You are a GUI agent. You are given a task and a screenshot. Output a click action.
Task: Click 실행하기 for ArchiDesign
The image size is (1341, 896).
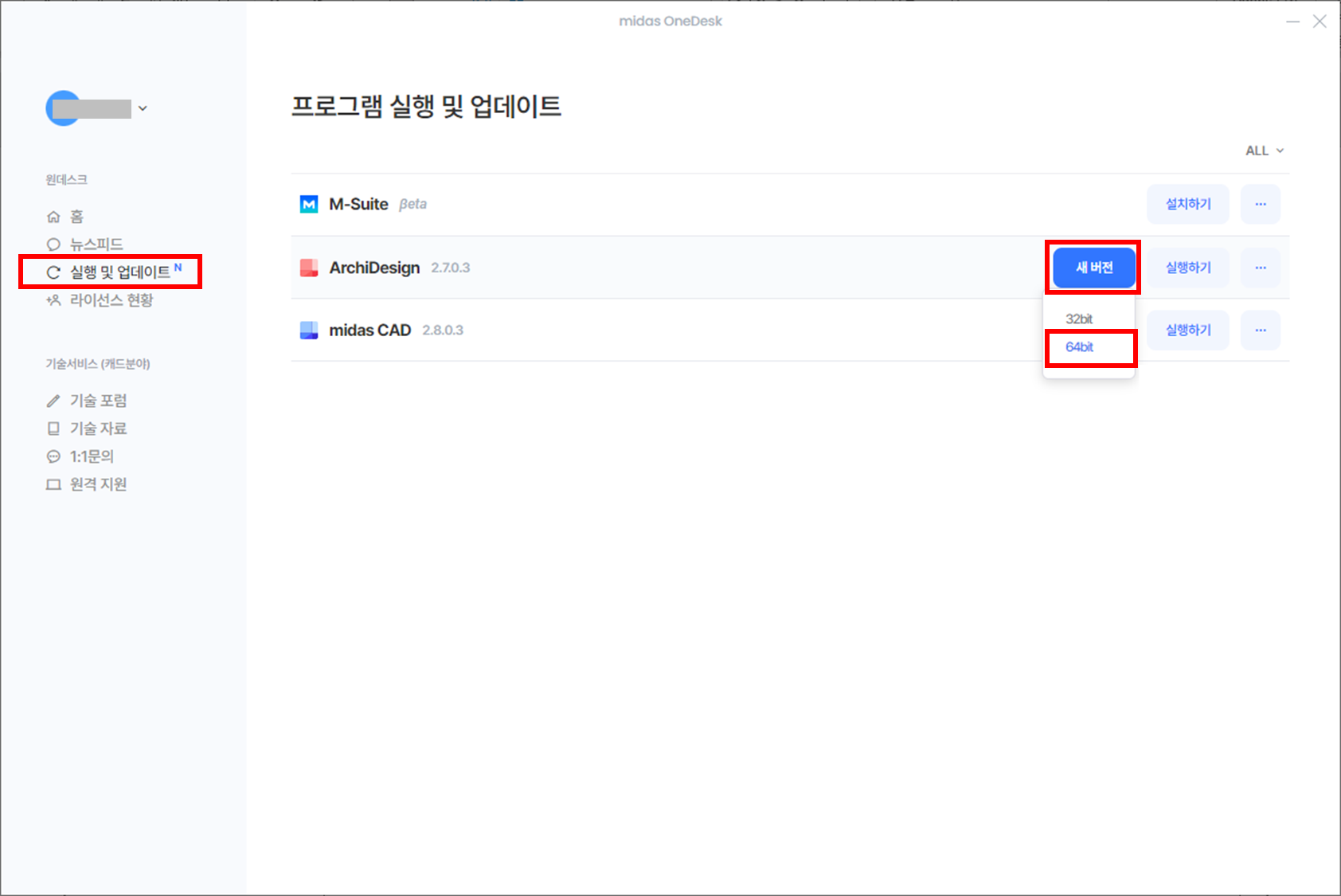click(1188, 268)
